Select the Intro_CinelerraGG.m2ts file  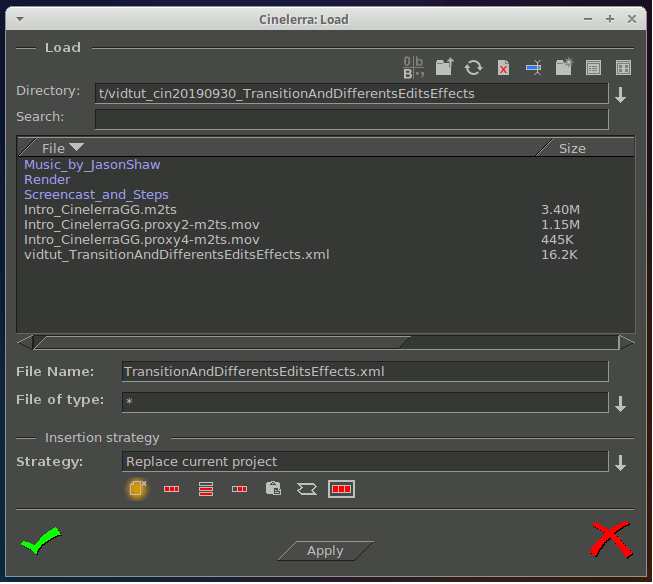coord(85,210)
